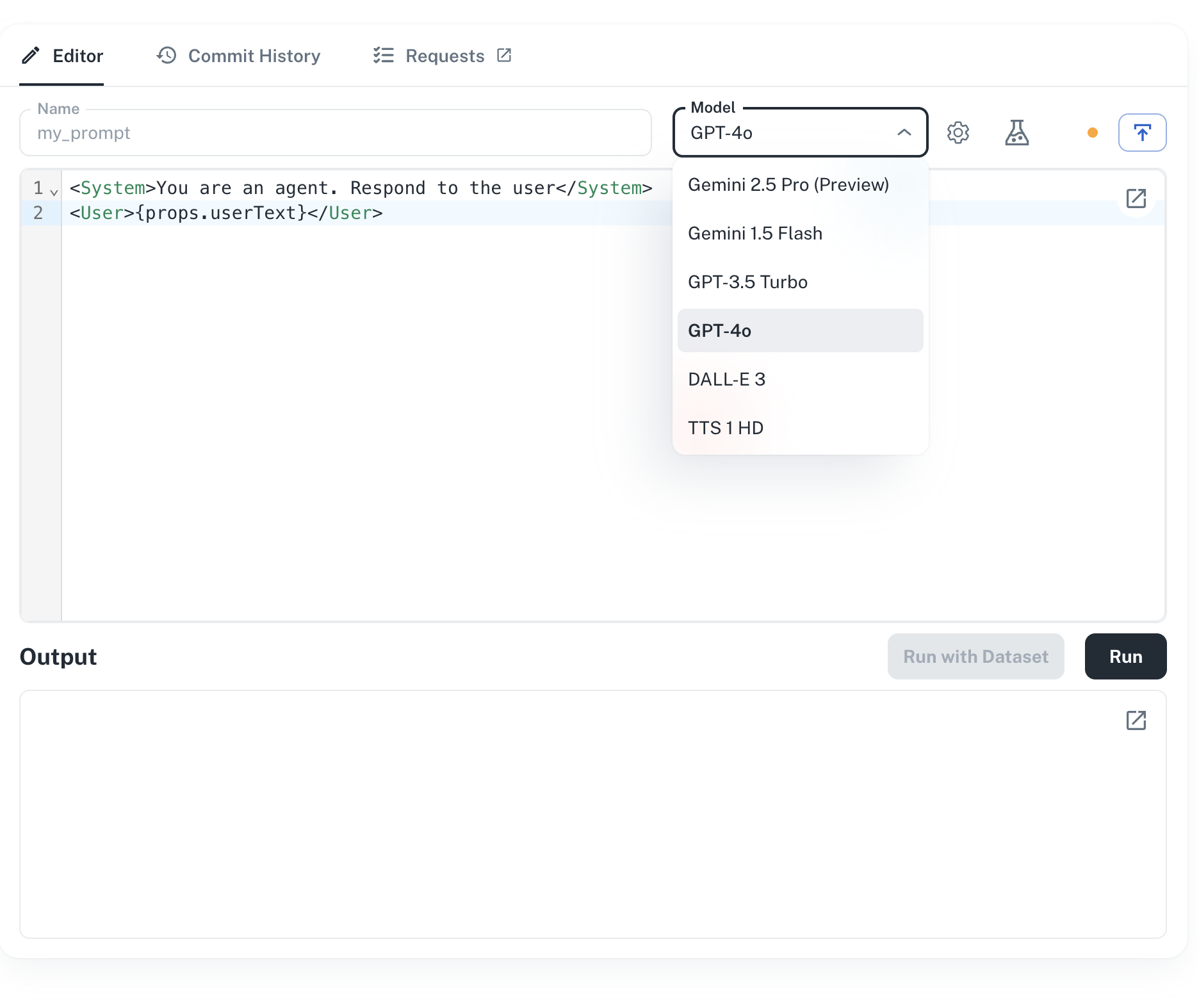Select Gemini 2.5 Pro (Preview) model
Viewport: 1199px width, 1008px height.
click(x=800, y=185)
